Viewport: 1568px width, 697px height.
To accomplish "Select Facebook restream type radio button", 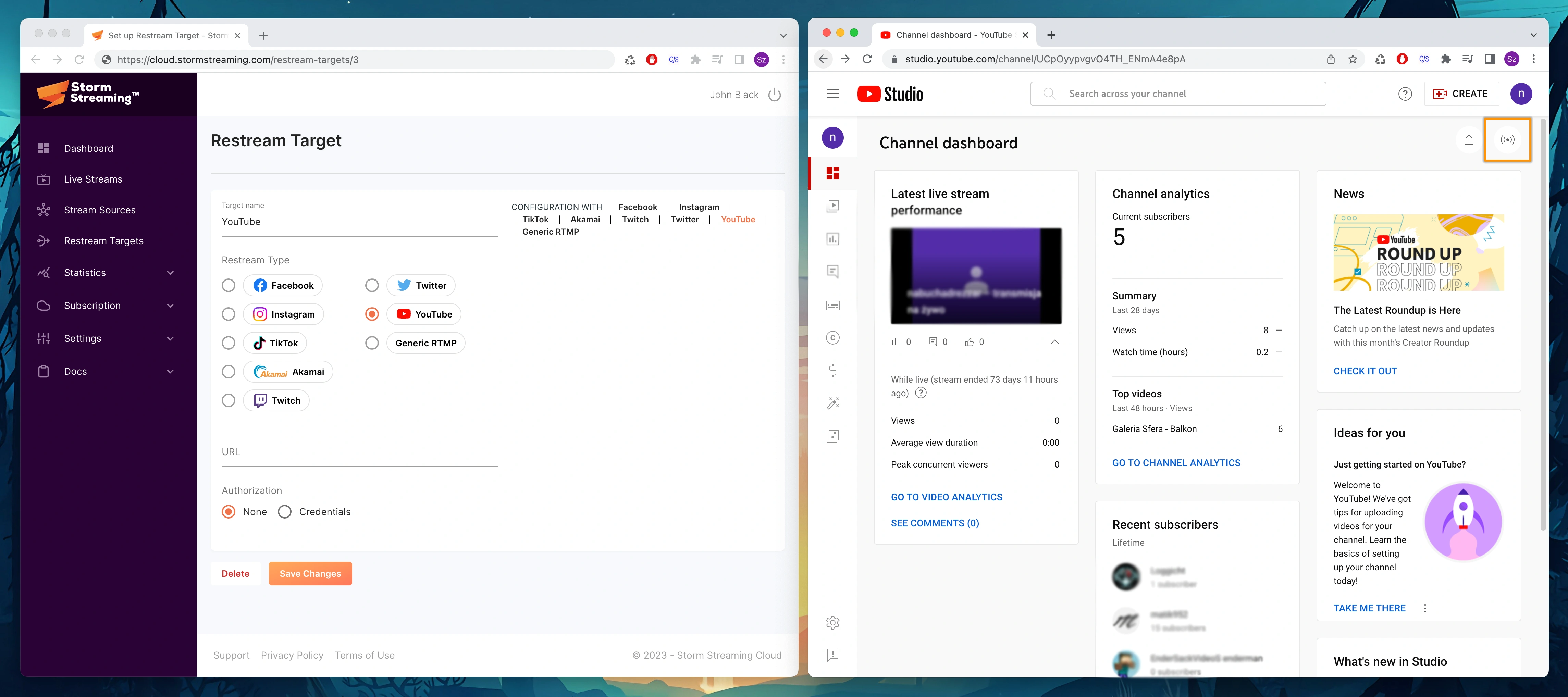I will (x=228, y=286).
